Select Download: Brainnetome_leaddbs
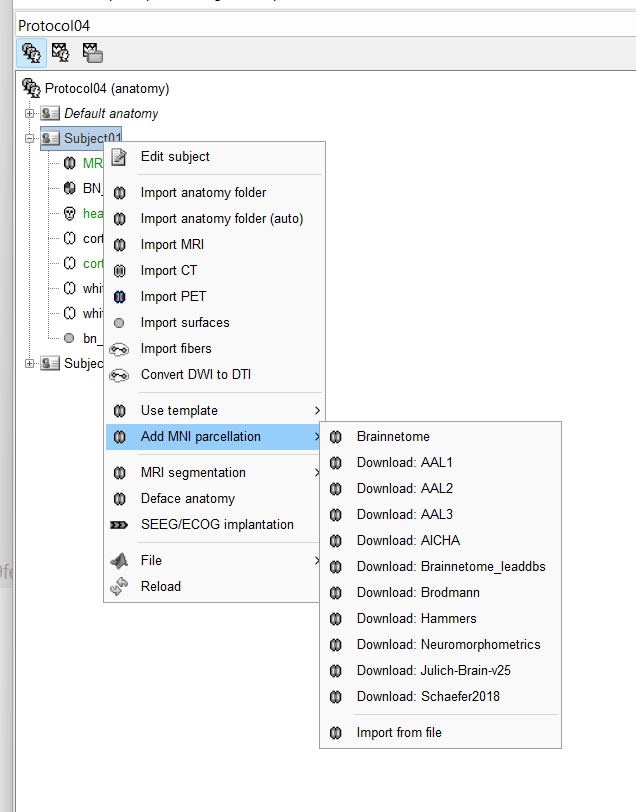The image size is (636, 812). coord(440,567)
